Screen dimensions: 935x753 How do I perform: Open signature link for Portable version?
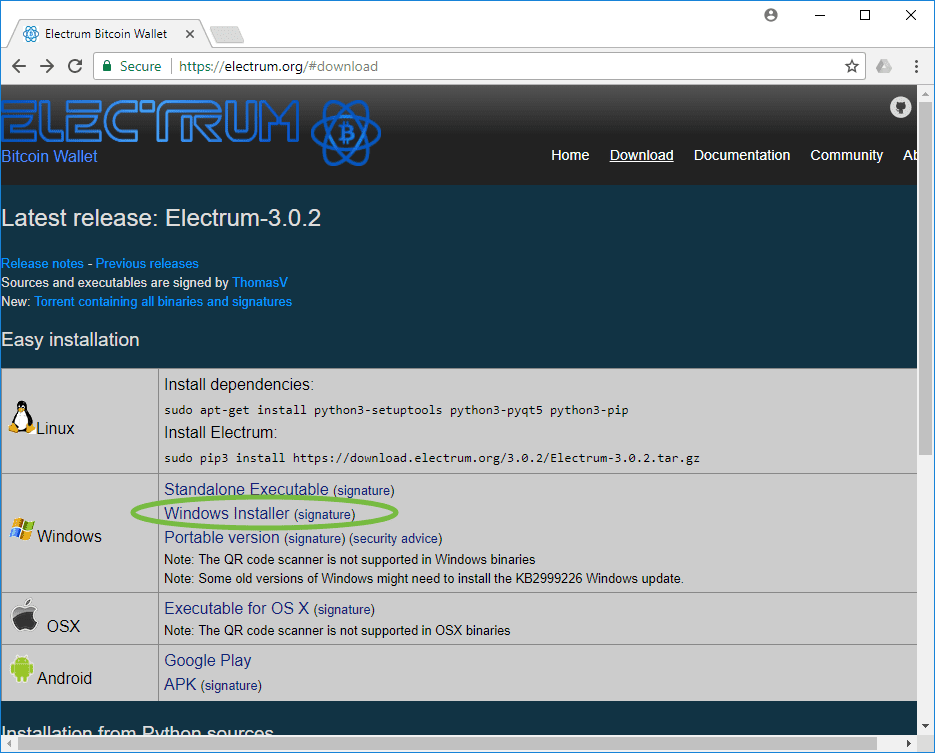pyautogui.click(x=315, y=538)
